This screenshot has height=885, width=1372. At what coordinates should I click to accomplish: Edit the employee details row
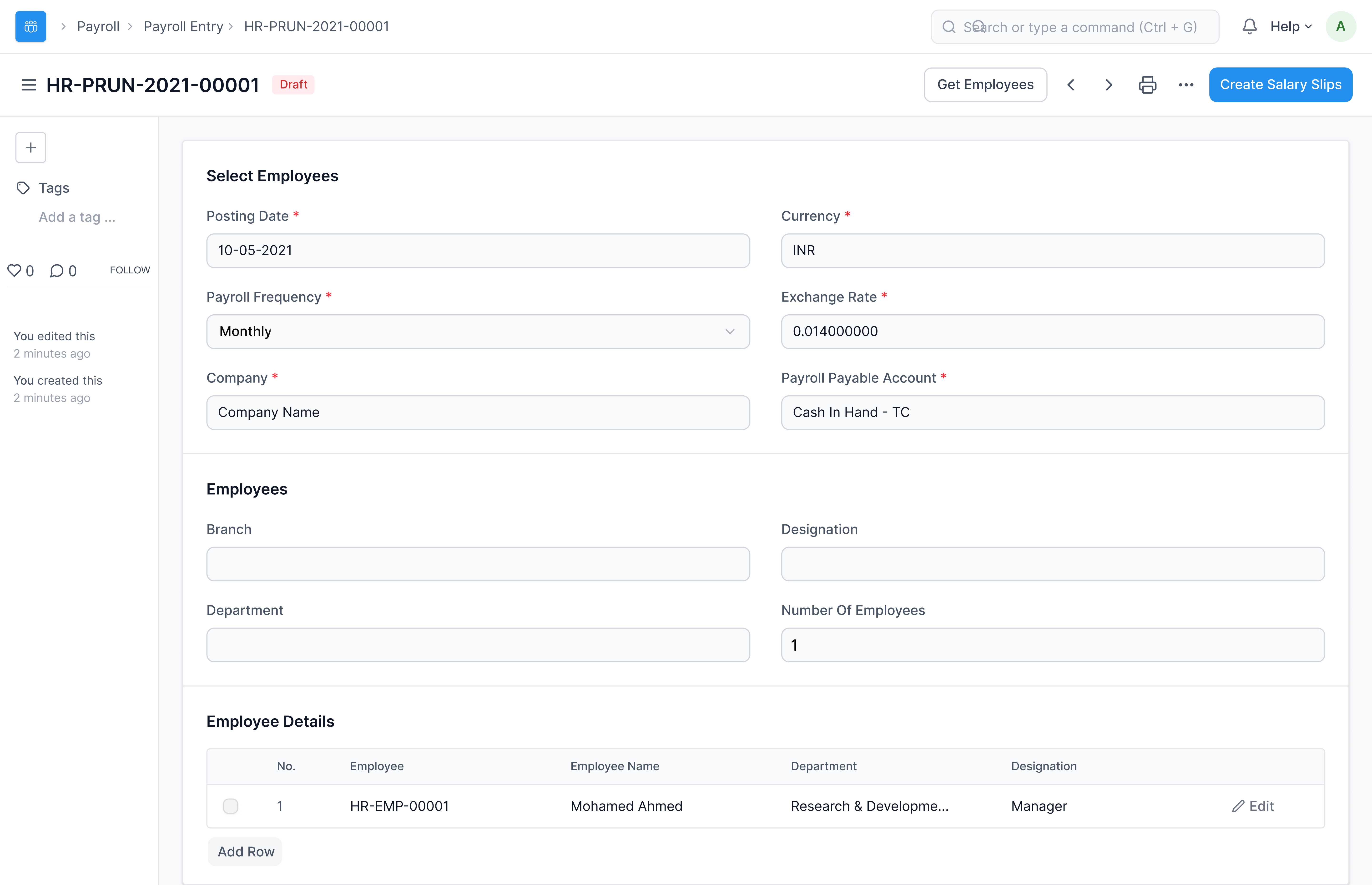(1254, 806)
